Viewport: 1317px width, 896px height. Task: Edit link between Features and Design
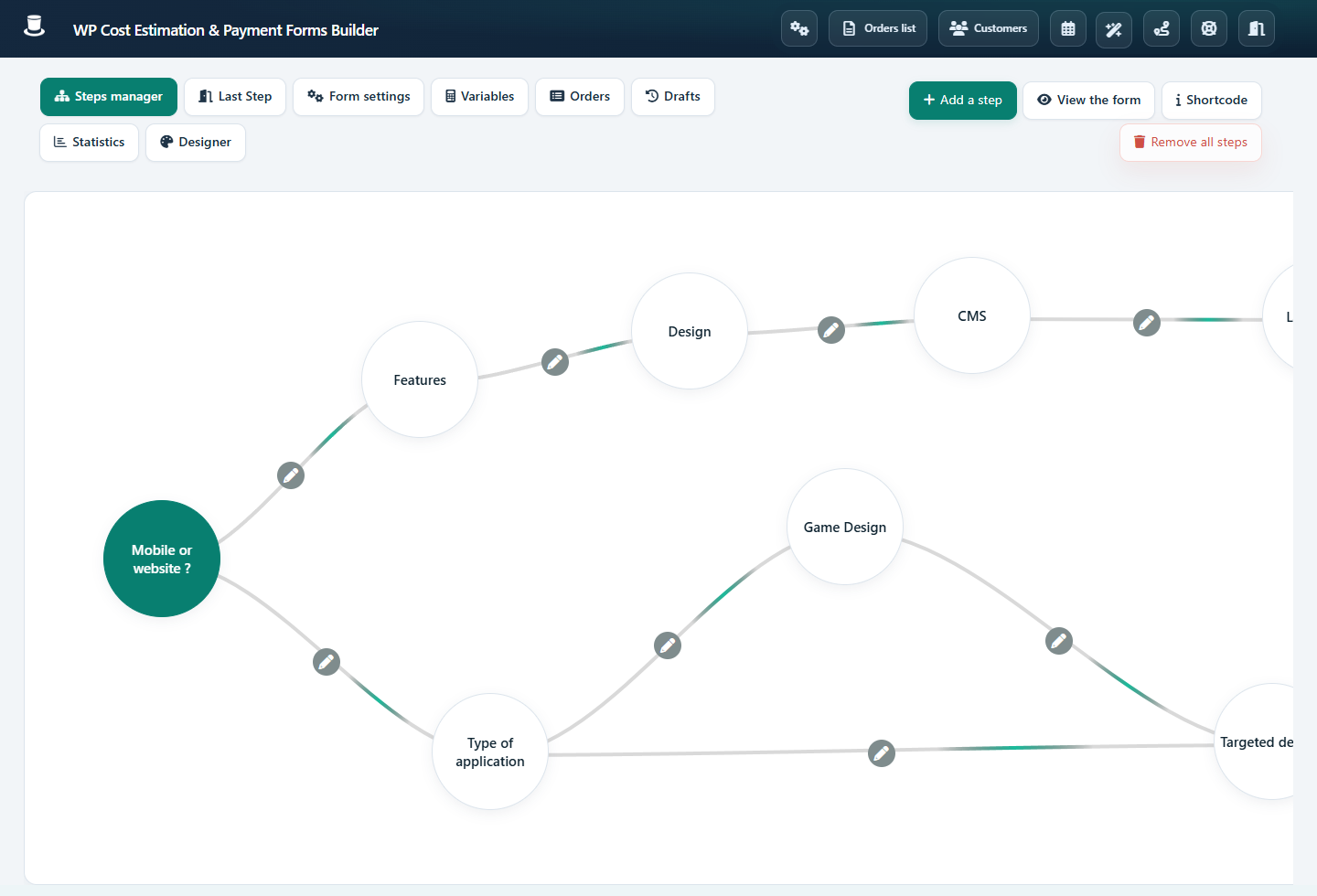[555, 362]
